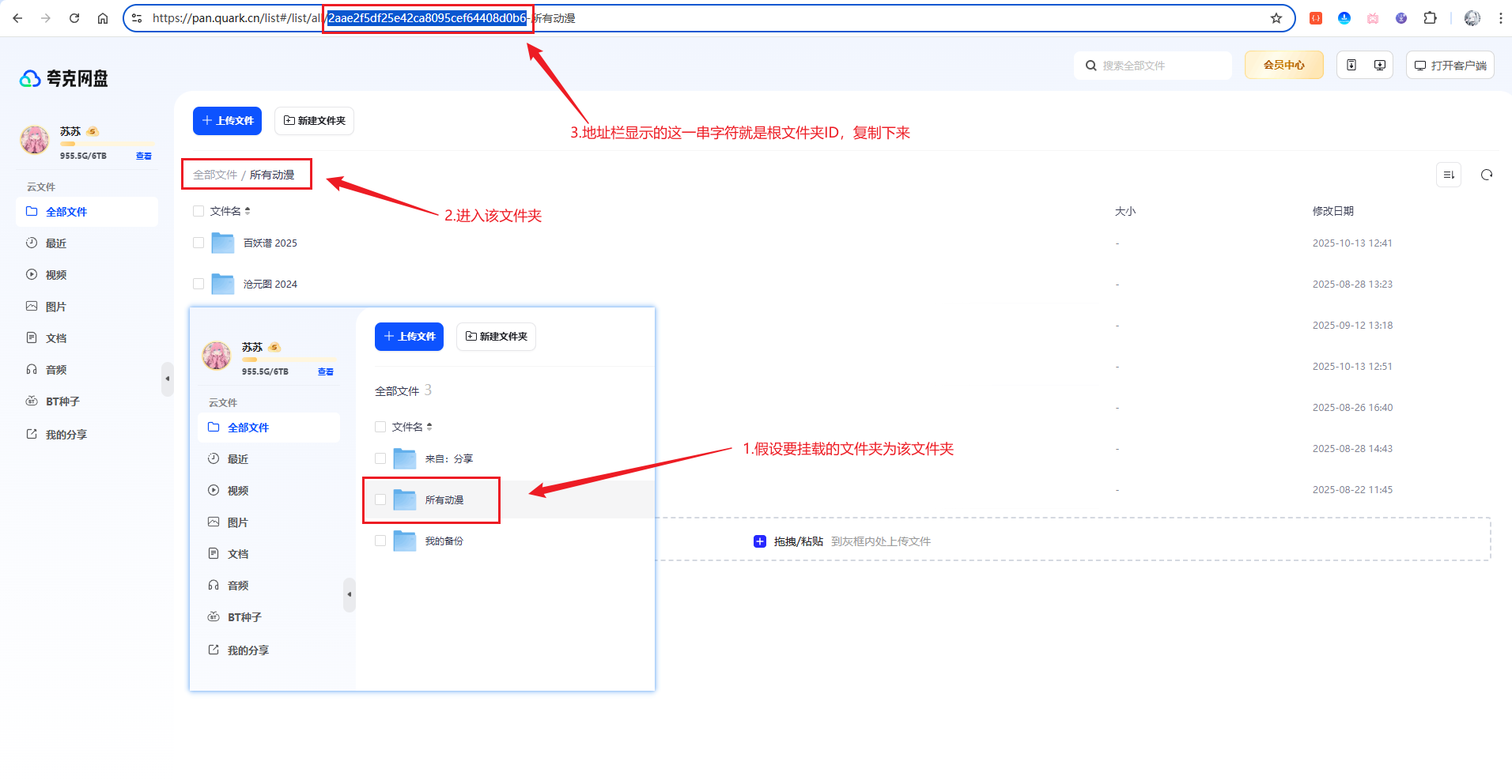Viewport: 1512px width, 784px height.
Task: Open browser extensions puzzle icon
Action: [x=1430, y=18]
